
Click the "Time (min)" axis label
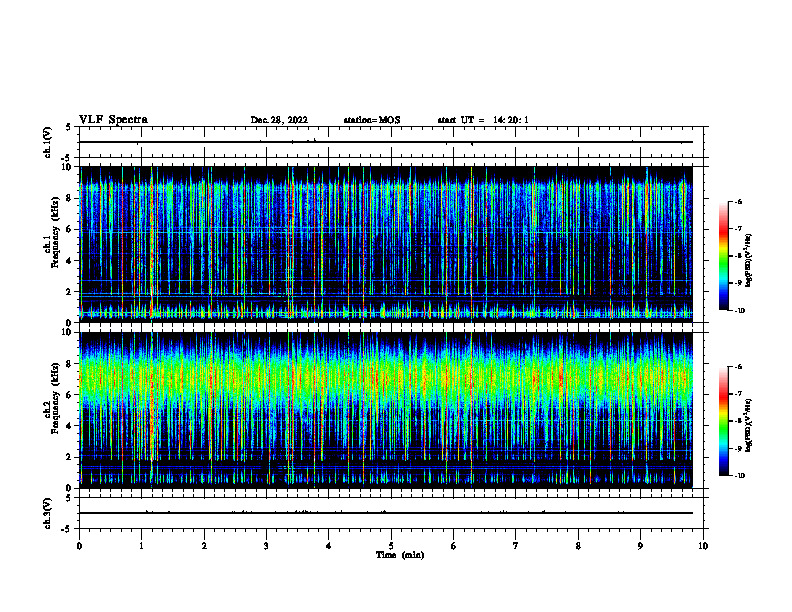point(400,555)
